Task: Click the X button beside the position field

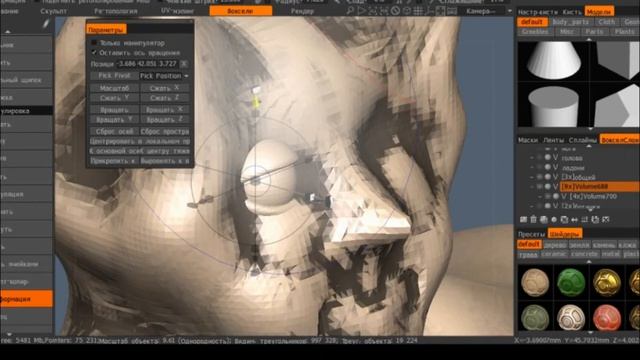Action: click(x=184, y=64)
